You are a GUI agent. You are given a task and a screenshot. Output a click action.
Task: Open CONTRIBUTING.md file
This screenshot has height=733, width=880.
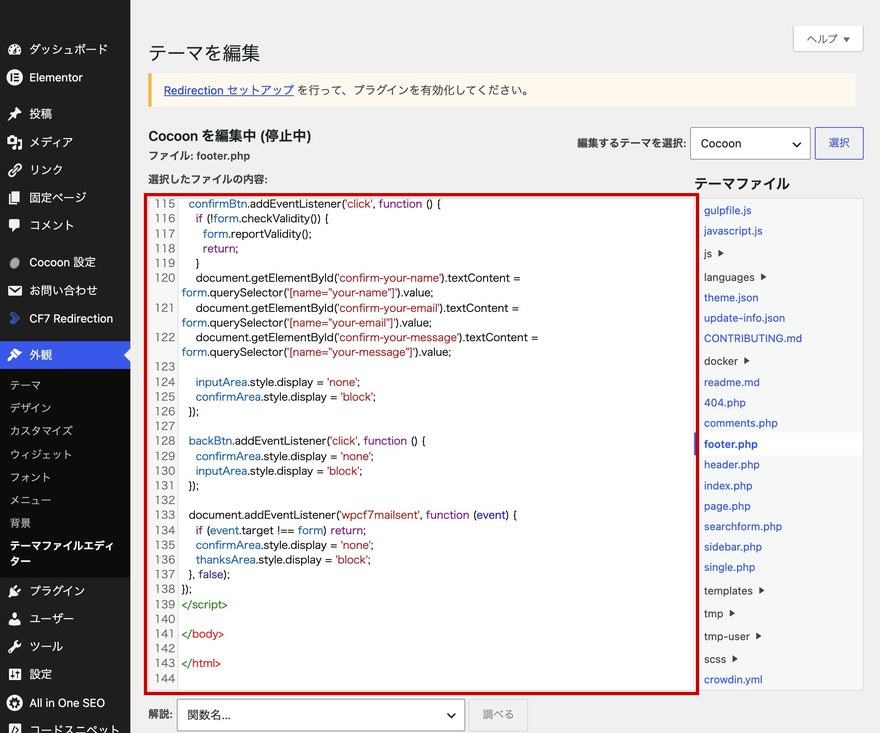(x=753, y=338)
